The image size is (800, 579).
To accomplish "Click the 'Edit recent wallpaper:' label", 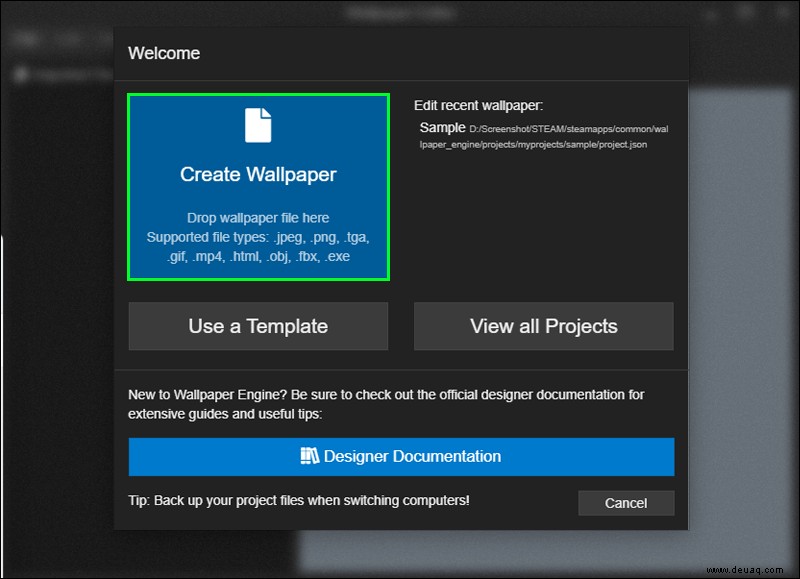I will 479,106.
